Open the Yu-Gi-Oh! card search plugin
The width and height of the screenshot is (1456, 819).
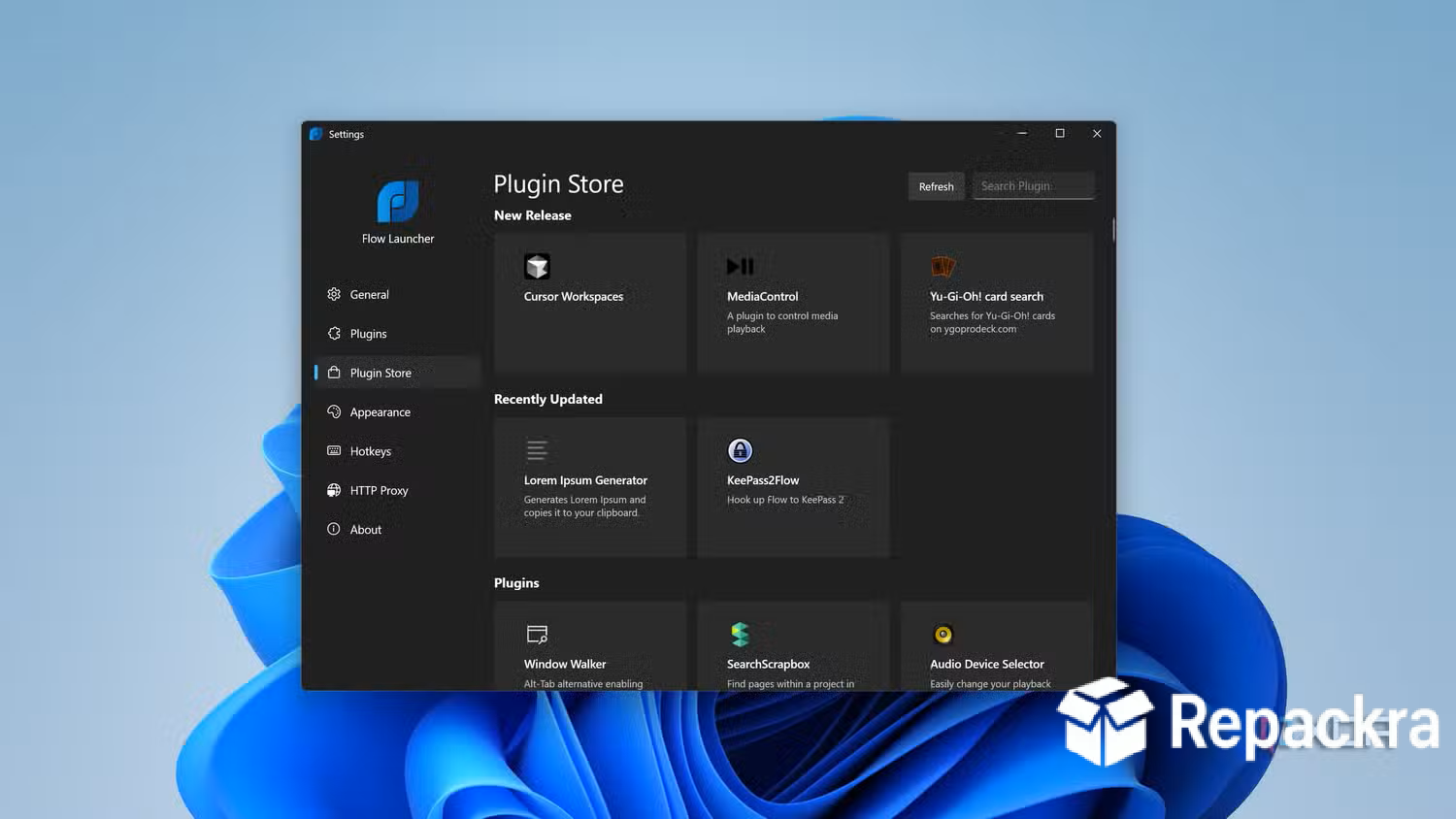tap(997, 303)
